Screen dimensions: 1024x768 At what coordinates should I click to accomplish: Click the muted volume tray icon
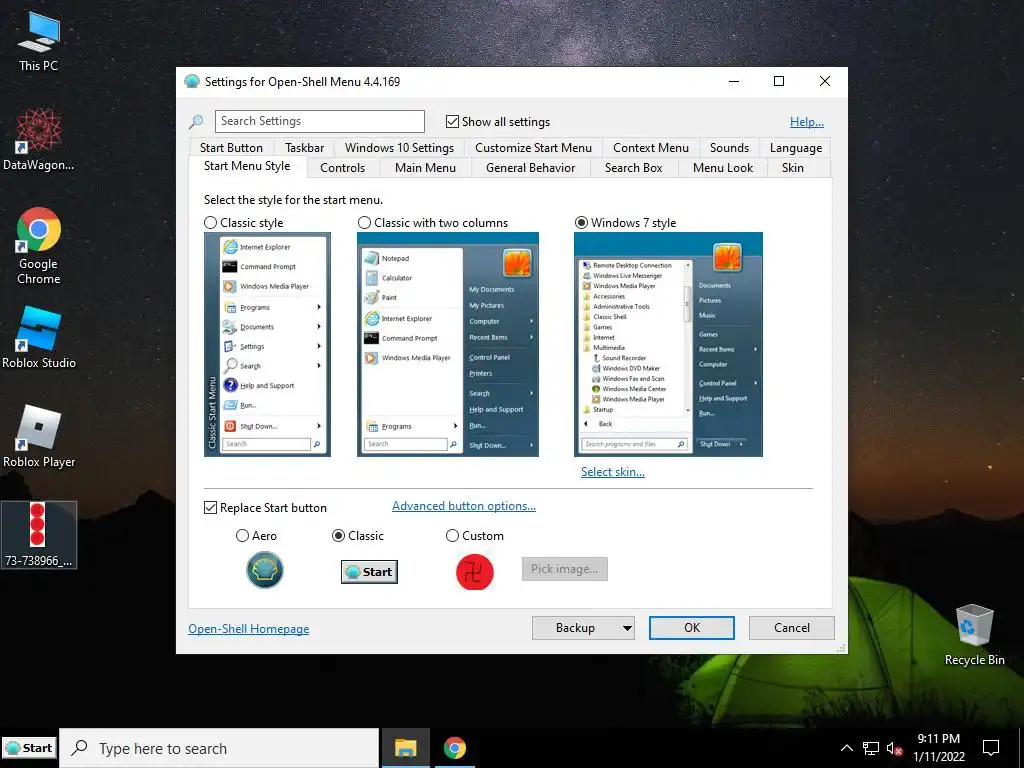[x=894, y=748]
